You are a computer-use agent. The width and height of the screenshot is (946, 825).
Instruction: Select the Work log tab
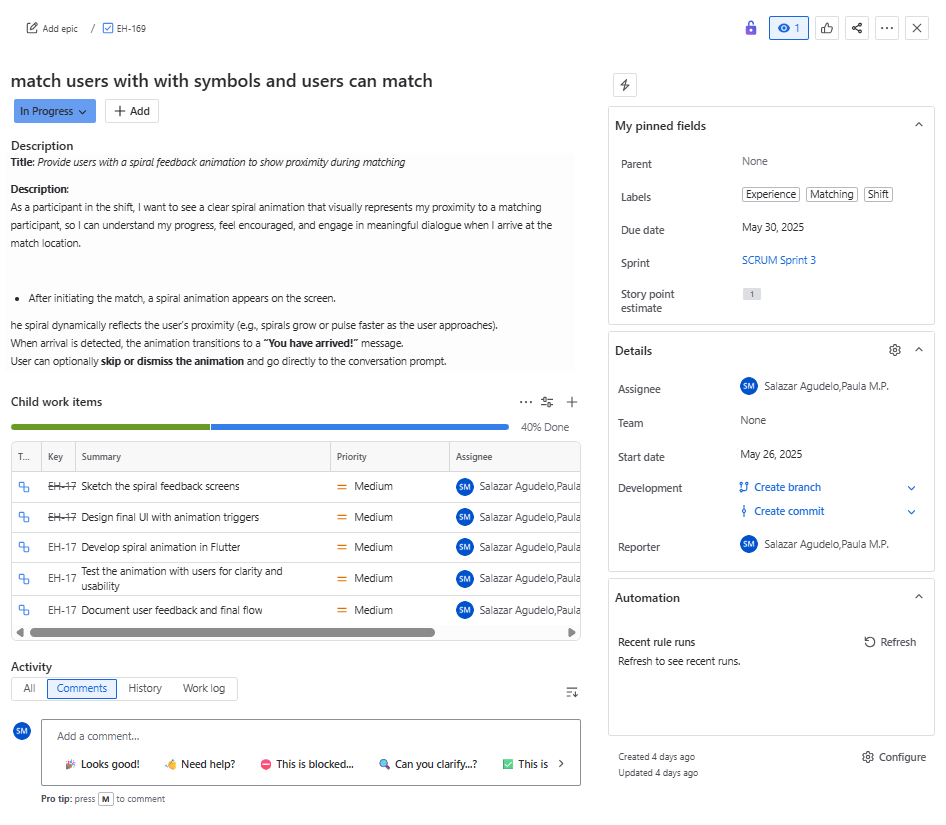[x=204, y=688]
